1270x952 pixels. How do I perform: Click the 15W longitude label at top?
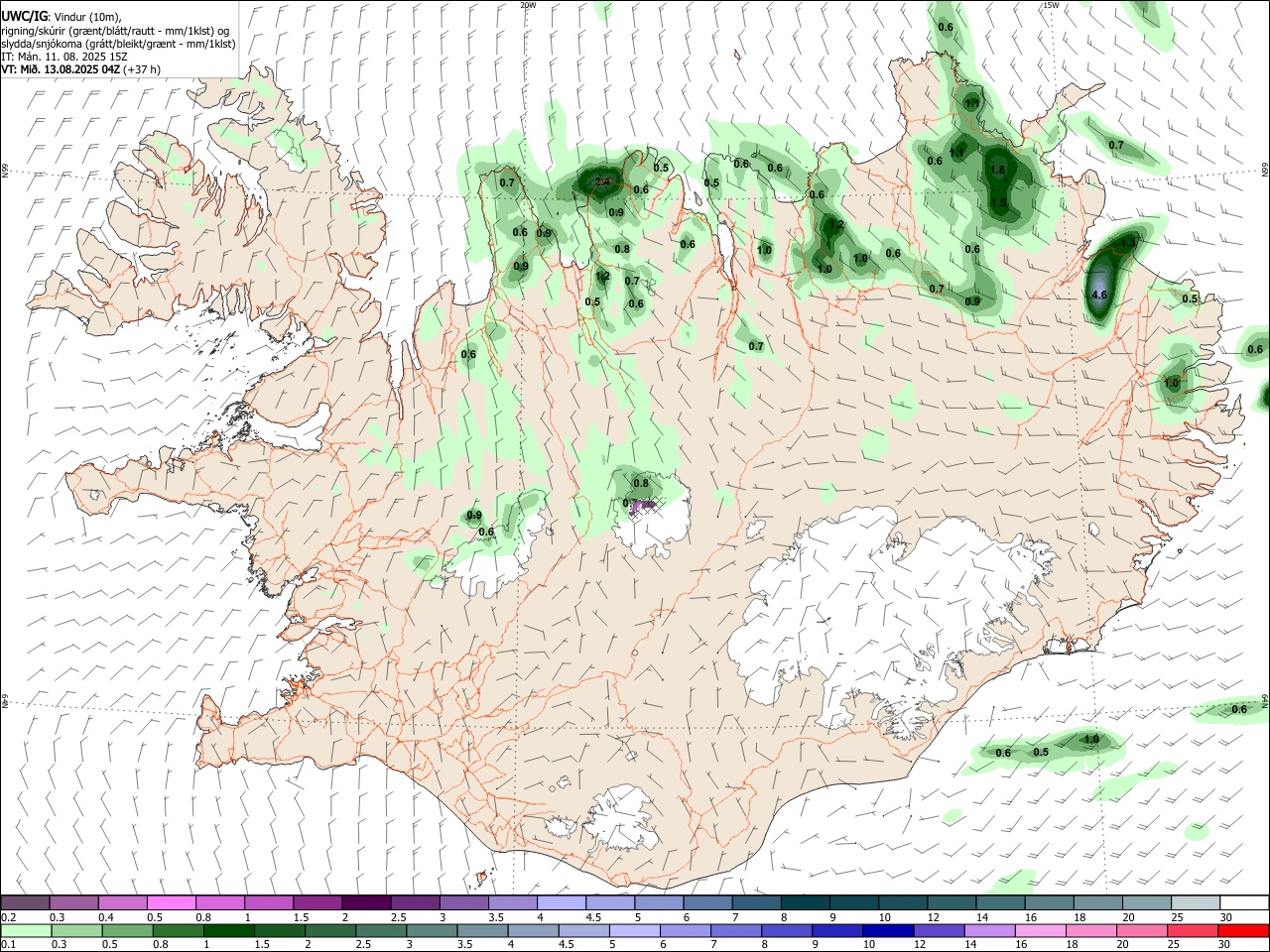click(x=1051, y=5)
